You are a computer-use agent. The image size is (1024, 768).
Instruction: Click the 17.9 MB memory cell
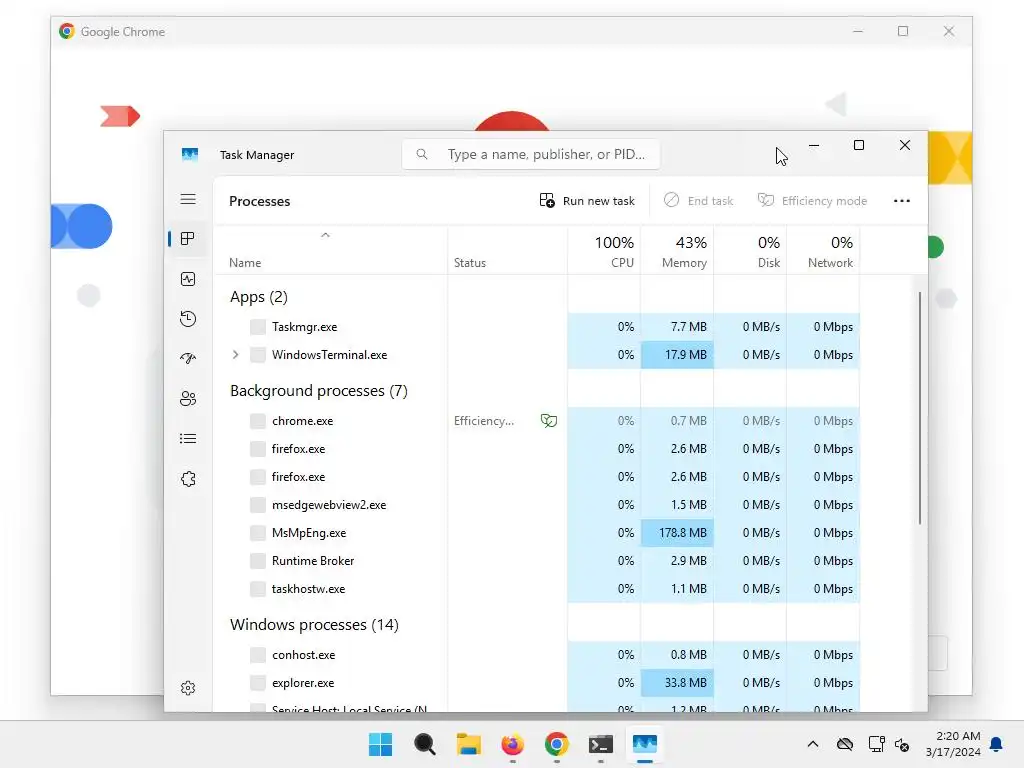click(x=677, y=355)
